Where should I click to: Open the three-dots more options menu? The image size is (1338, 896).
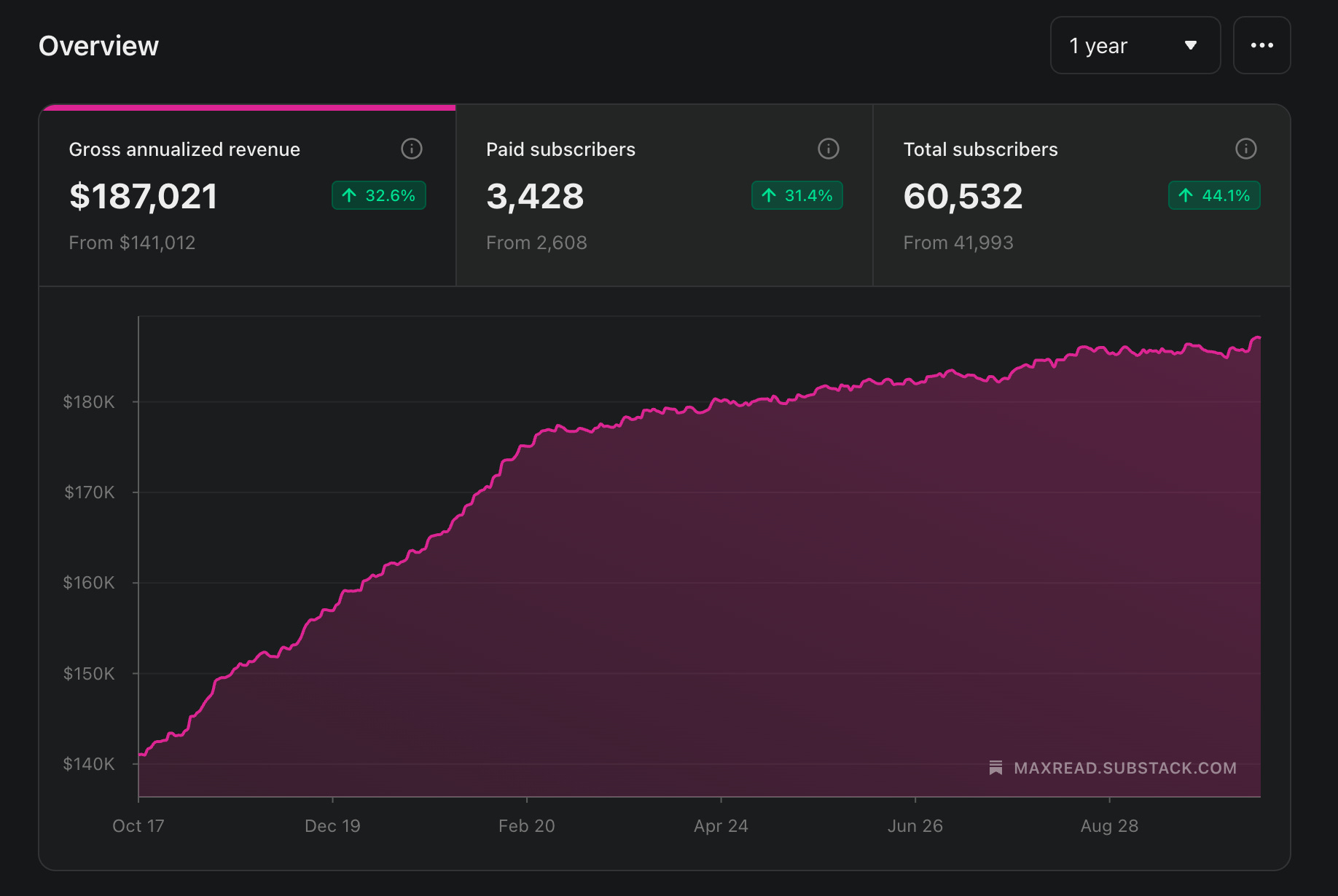pos(1261,45)
